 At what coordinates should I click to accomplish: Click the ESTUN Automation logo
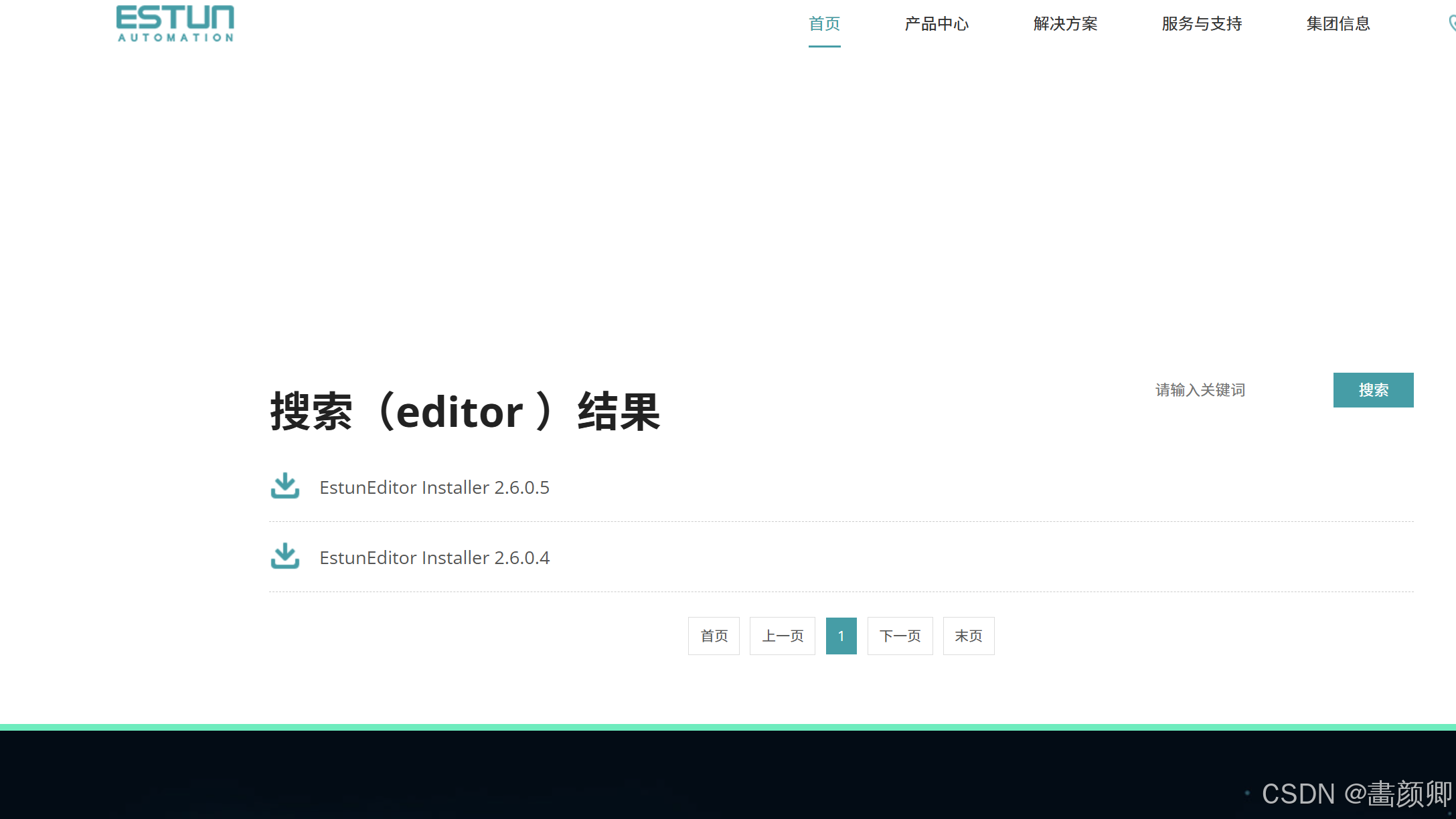pyautogui.click(x=175, y=23)
